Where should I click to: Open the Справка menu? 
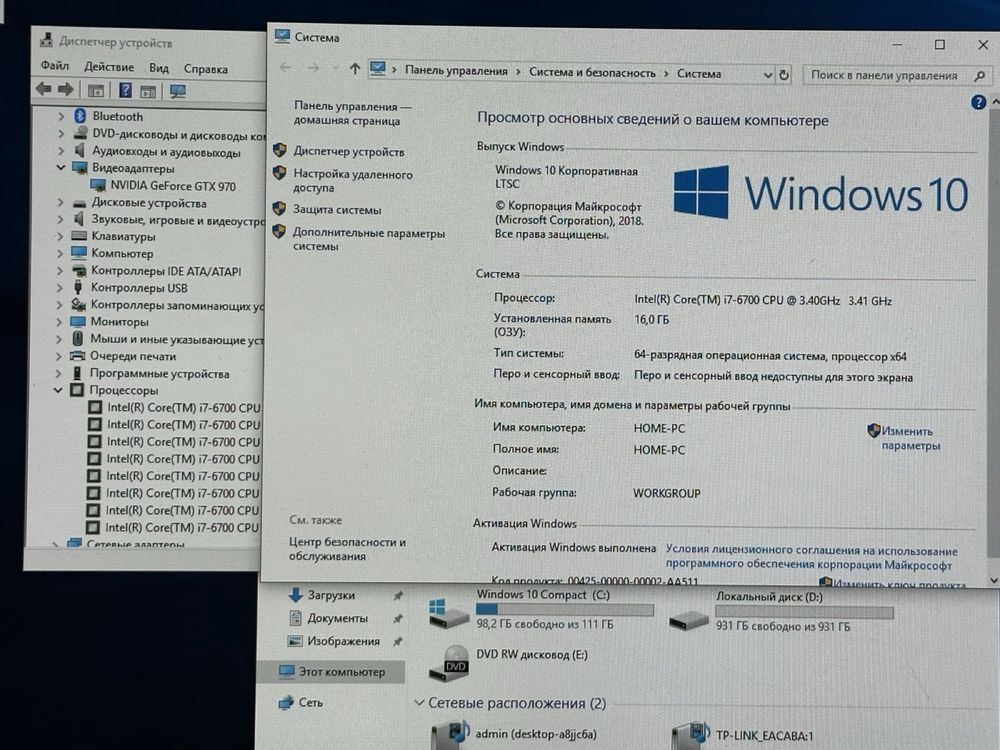205,69
